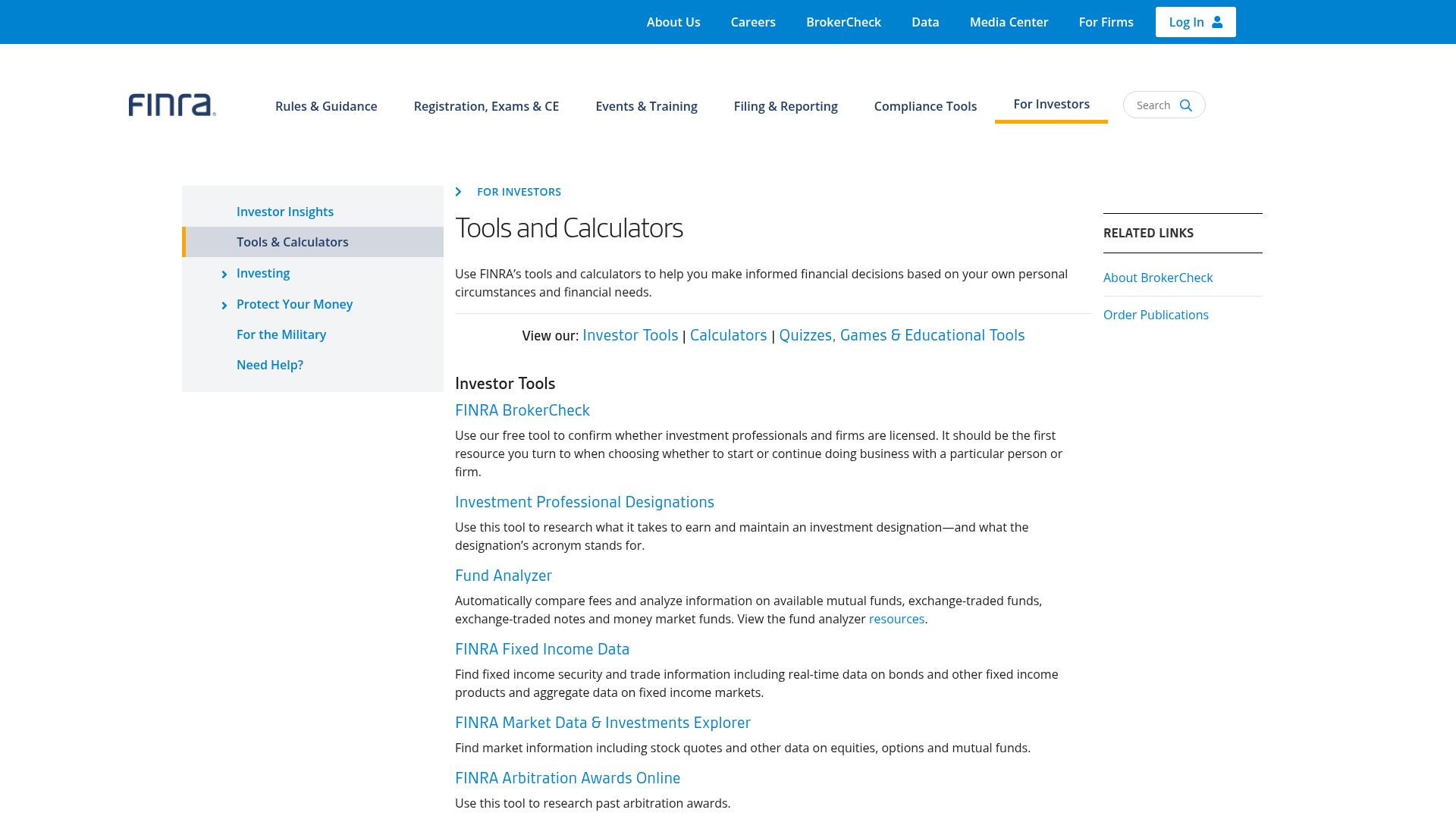Screen dimensions: 1456x819
Task: Open FINRA BrokerCheck tool link
Action: click(x=522, y=410)
